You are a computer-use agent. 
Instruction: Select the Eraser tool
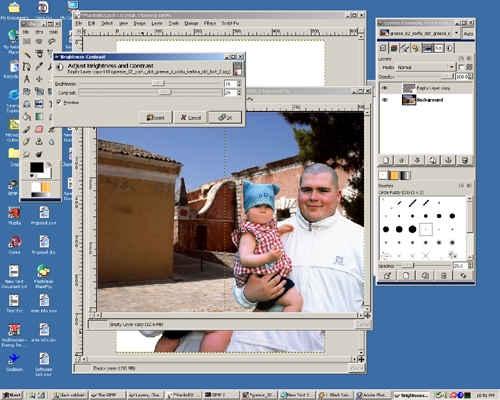(x=39, y=129)
